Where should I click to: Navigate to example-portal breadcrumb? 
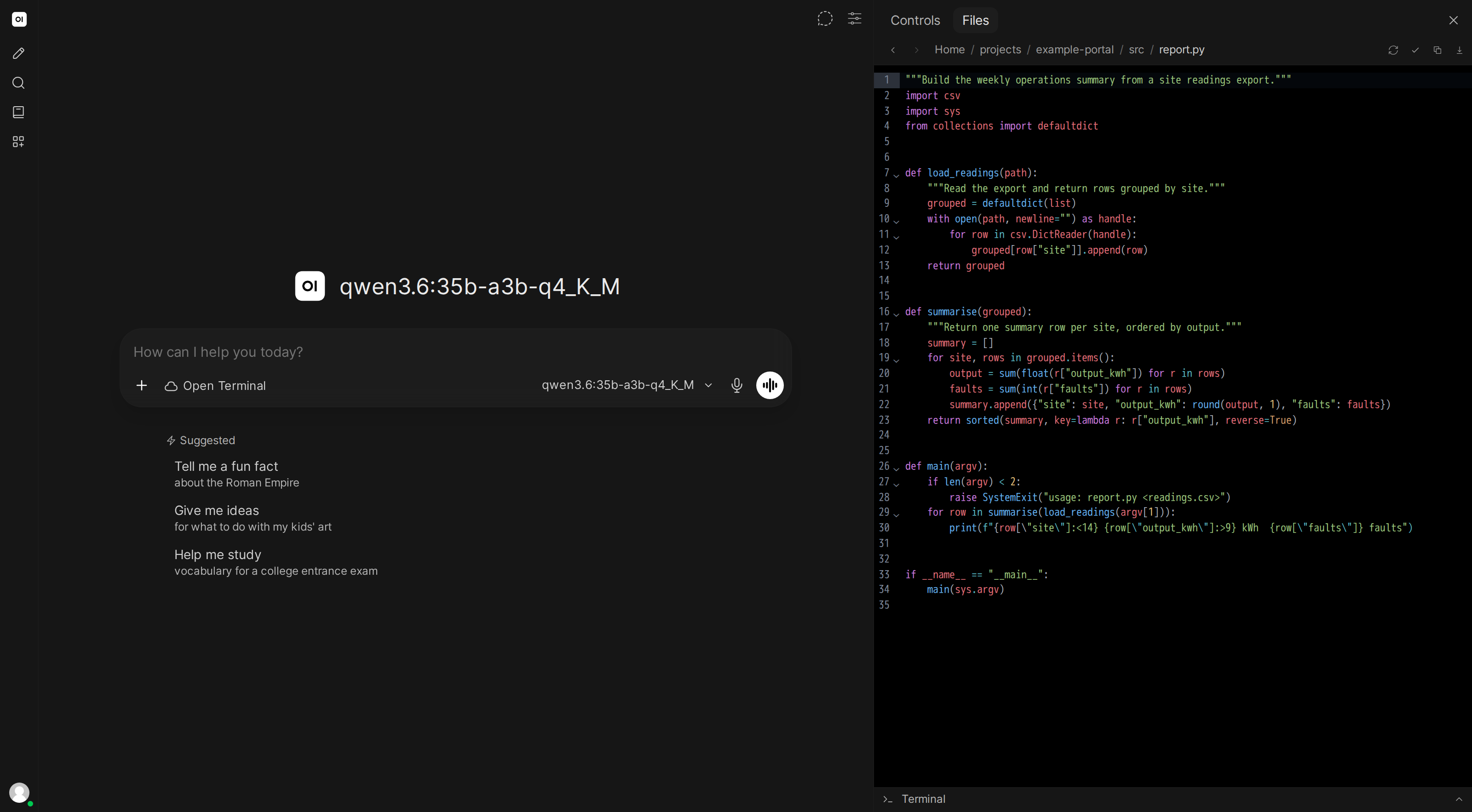1074,50
